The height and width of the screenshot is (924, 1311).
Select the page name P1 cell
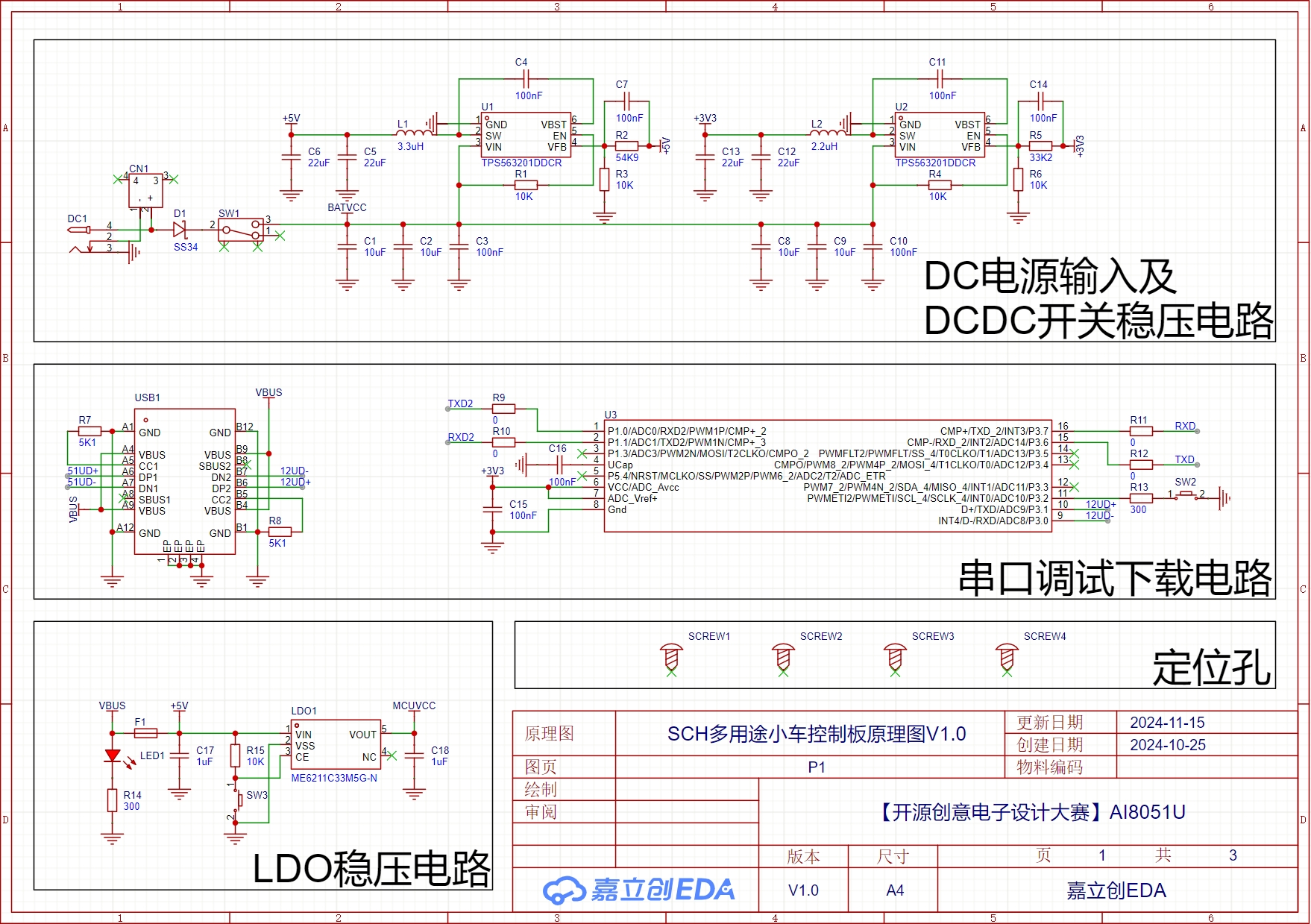[x=810, y=767]
